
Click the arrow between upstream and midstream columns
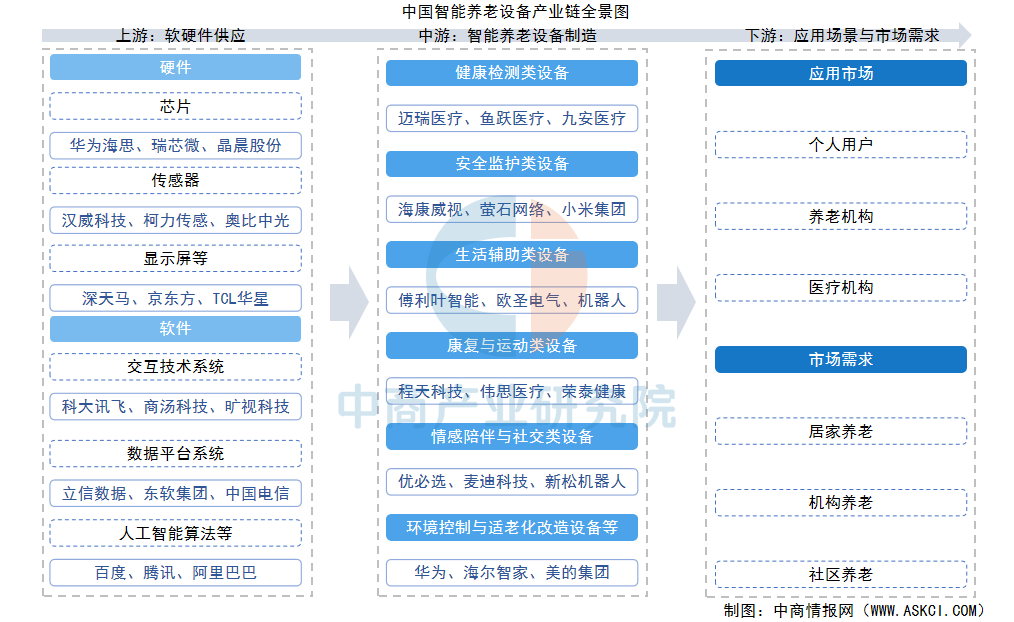(x=347, y=301)
